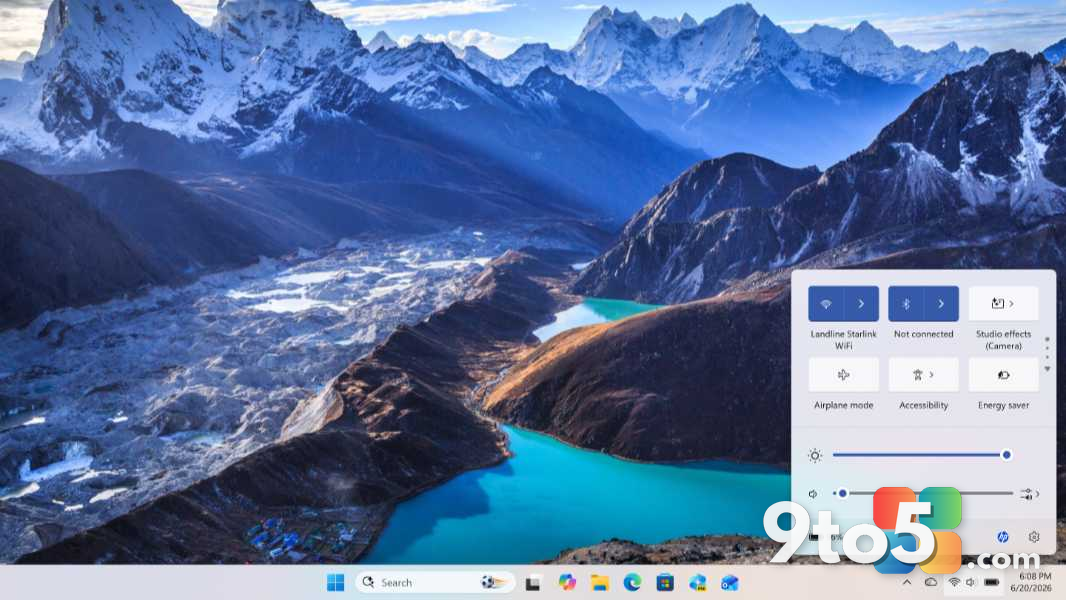Viewport: 1066px width, 600px height.
Task: Toggle the Landline Starlink WiFi button off
Action: 826,304
